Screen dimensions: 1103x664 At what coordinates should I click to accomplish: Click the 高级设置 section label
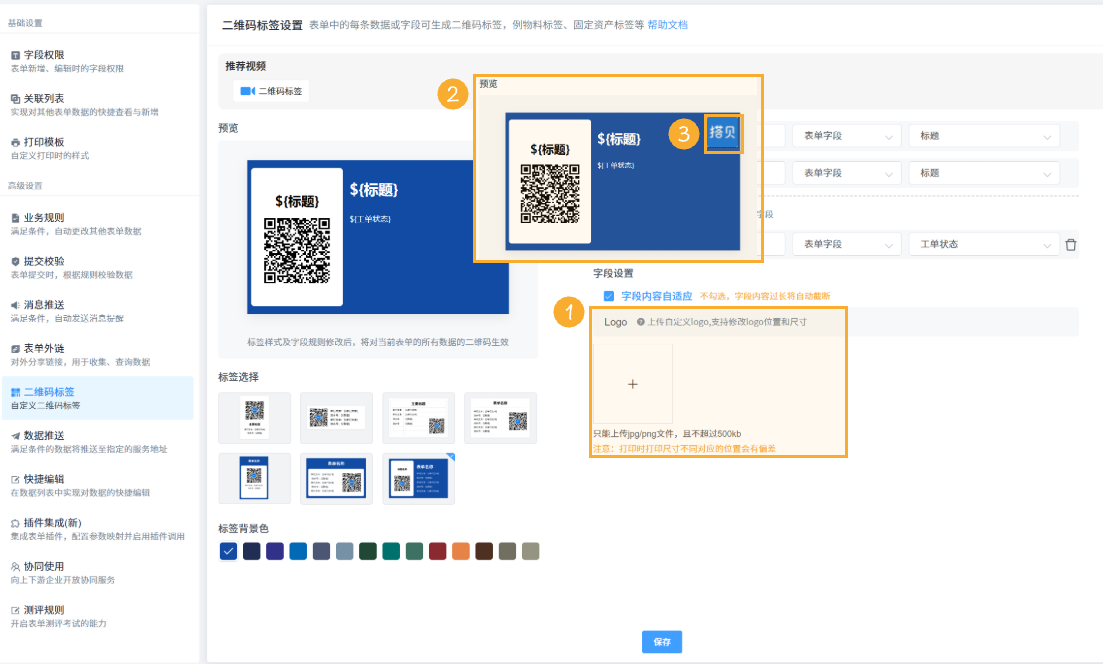(x=25, y=186)
